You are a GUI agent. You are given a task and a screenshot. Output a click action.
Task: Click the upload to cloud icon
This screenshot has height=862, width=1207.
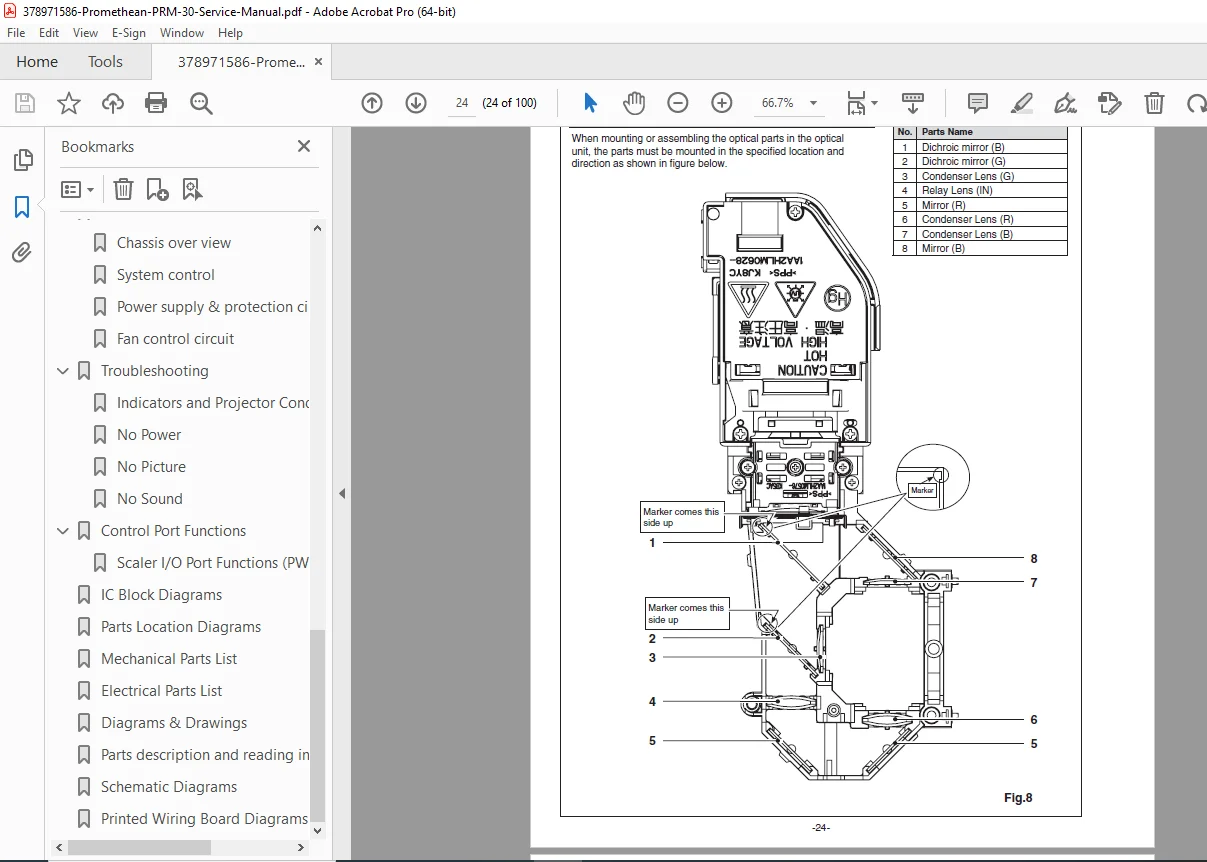(x=113, y=103)
